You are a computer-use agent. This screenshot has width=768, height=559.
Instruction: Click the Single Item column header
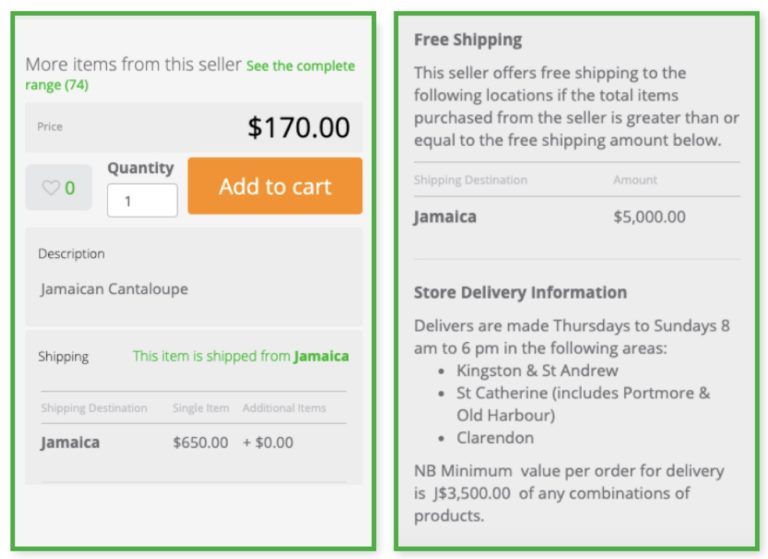coord(201,408)
